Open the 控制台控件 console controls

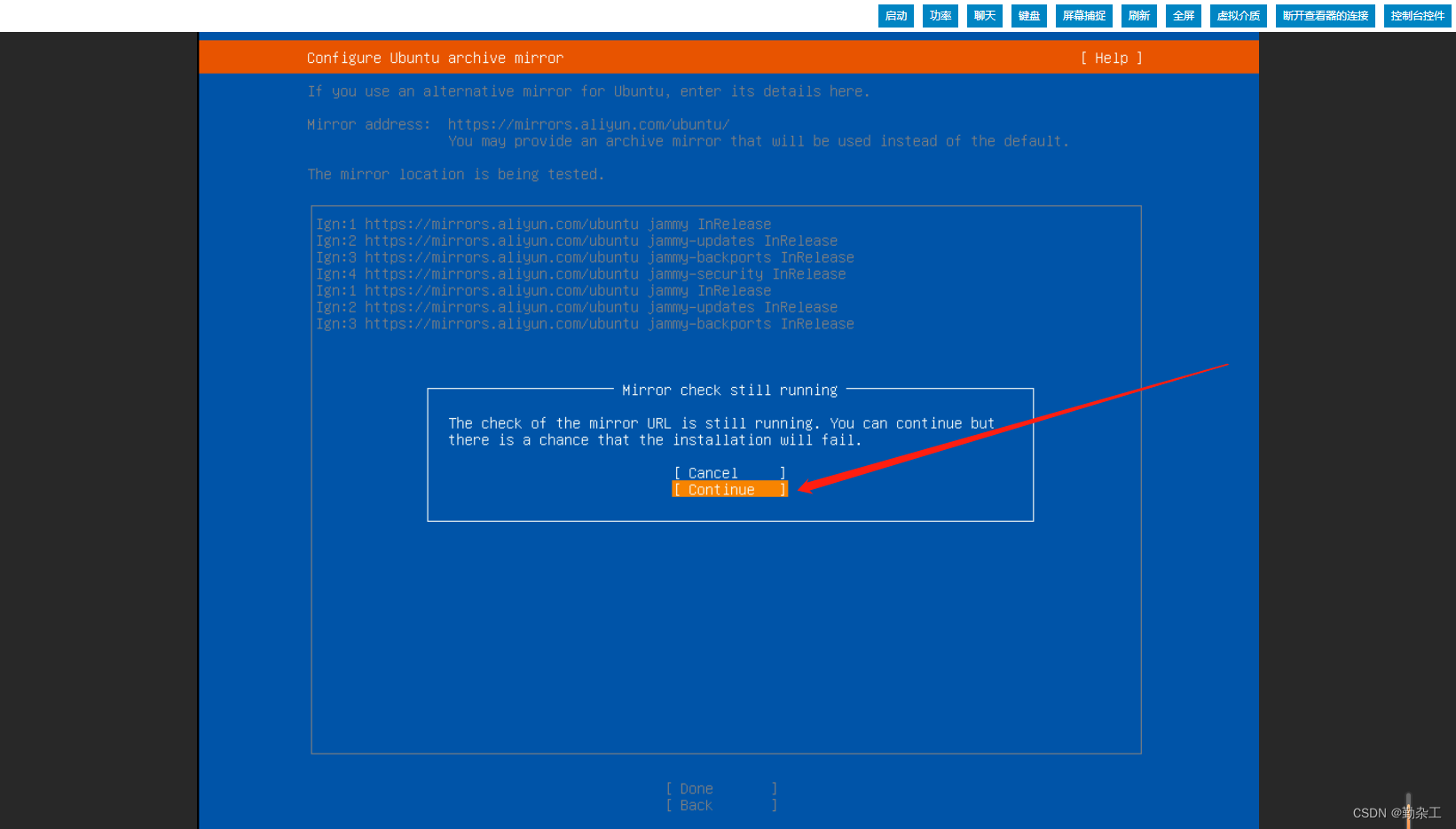point(1418,16)
